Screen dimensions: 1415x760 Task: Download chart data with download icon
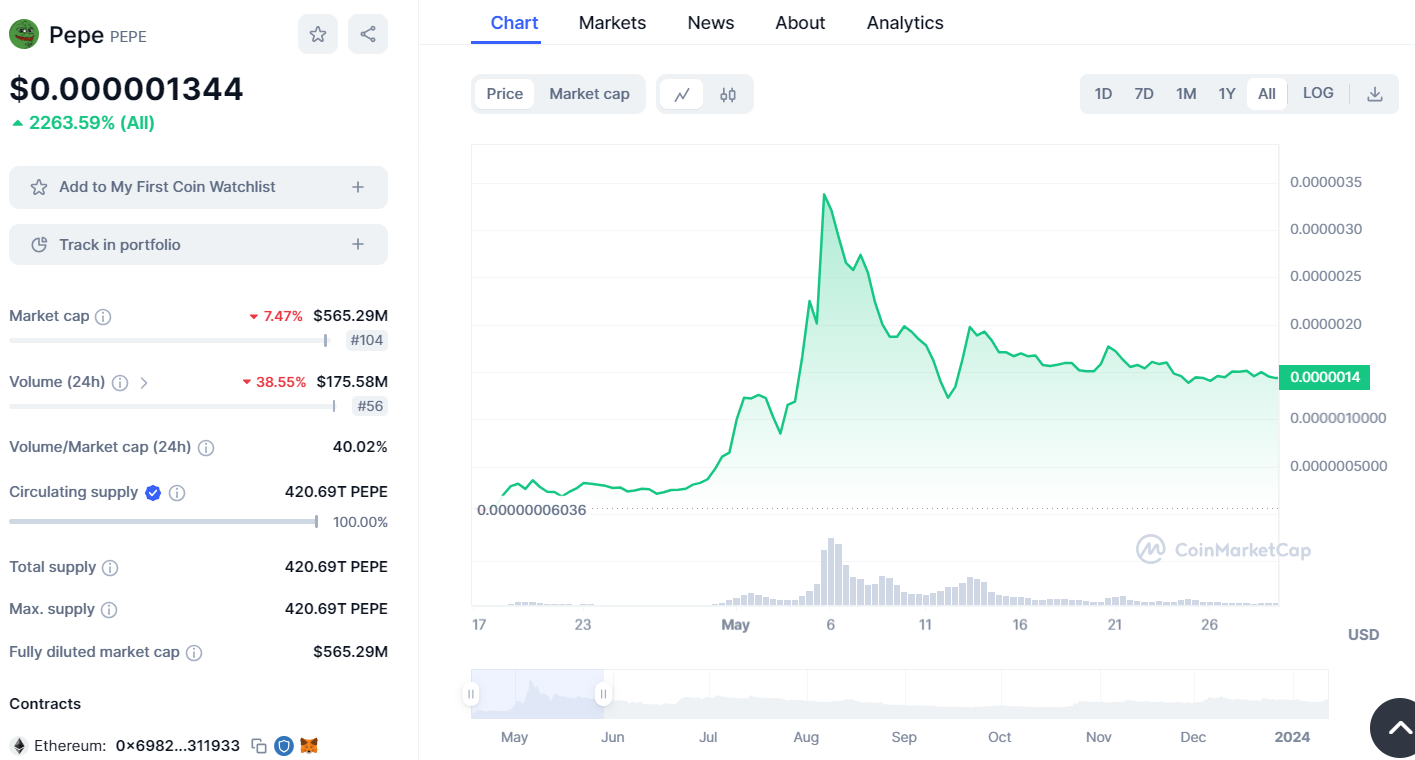tap(1375, 94)
